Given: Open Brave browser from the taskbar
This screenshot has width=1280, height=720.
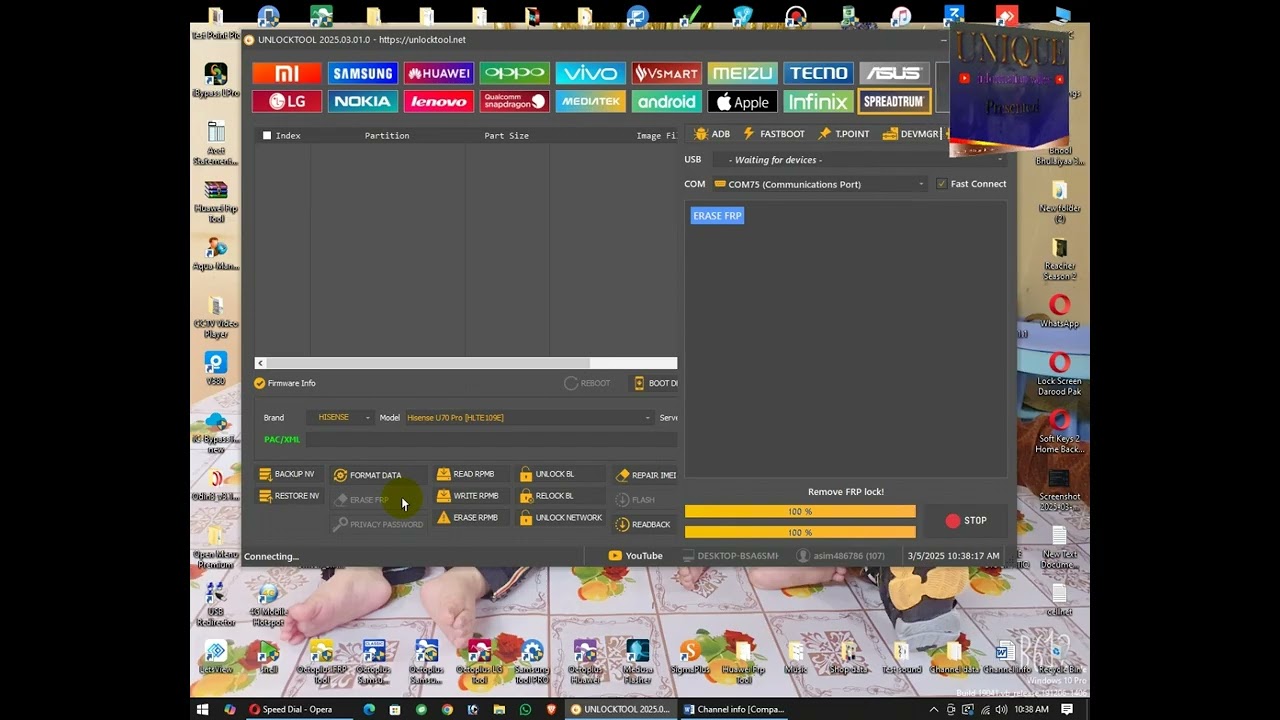Looking at the screenshot, I should click(551, 710).
